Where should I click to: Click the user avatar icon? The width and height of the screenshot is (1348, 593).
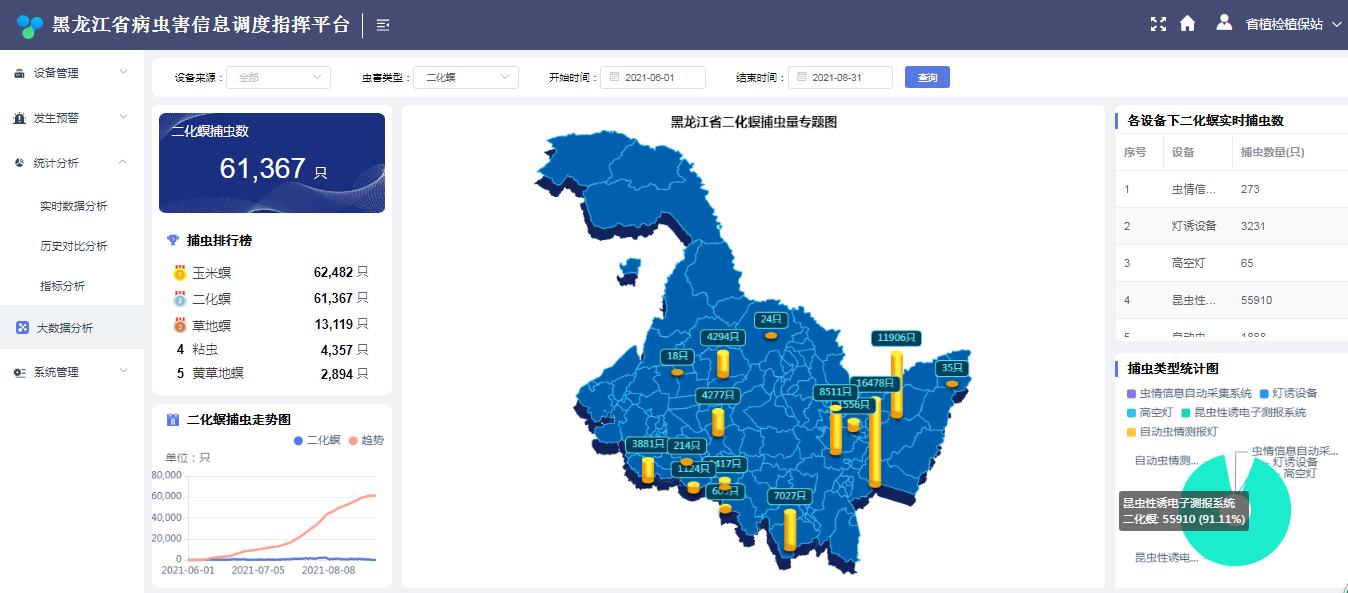[1224, 23]
